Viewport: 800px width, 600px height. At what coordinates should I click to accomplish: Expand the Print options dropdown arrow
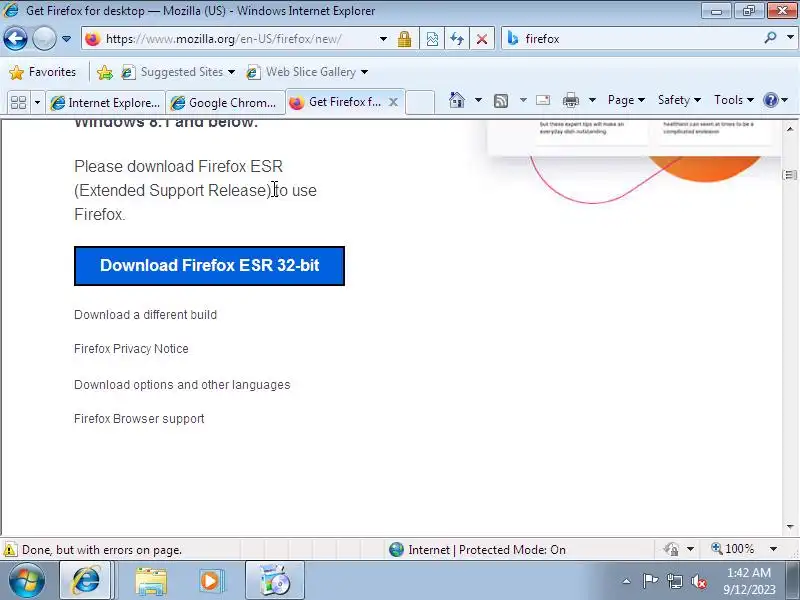point(592,100)
